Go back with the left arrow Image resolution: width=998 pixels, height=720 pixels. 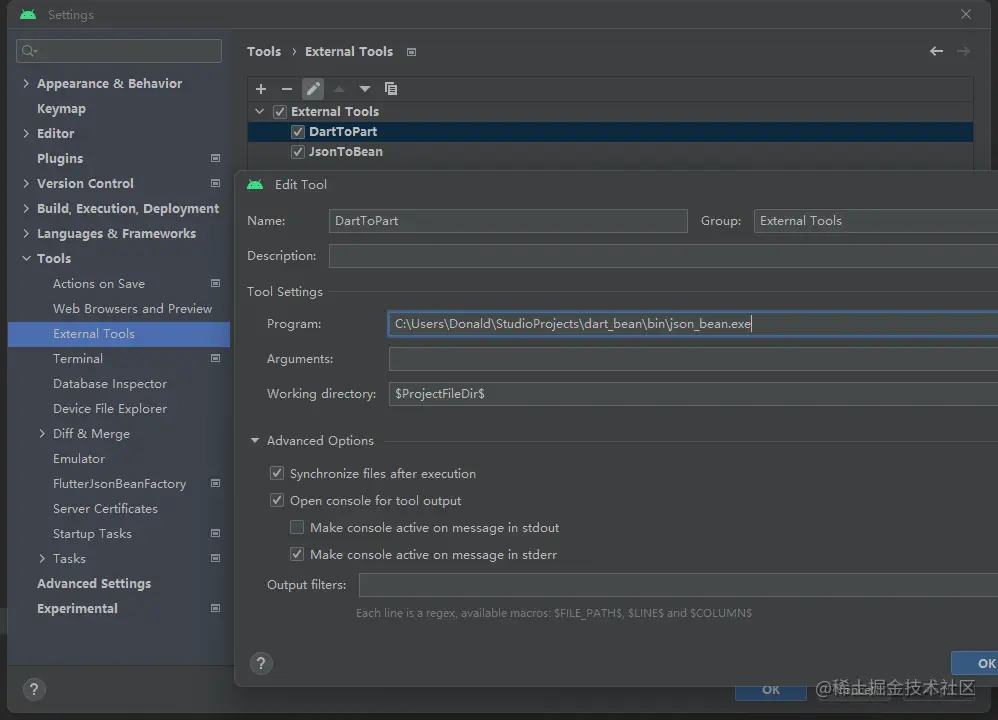[x=936, y=52]
